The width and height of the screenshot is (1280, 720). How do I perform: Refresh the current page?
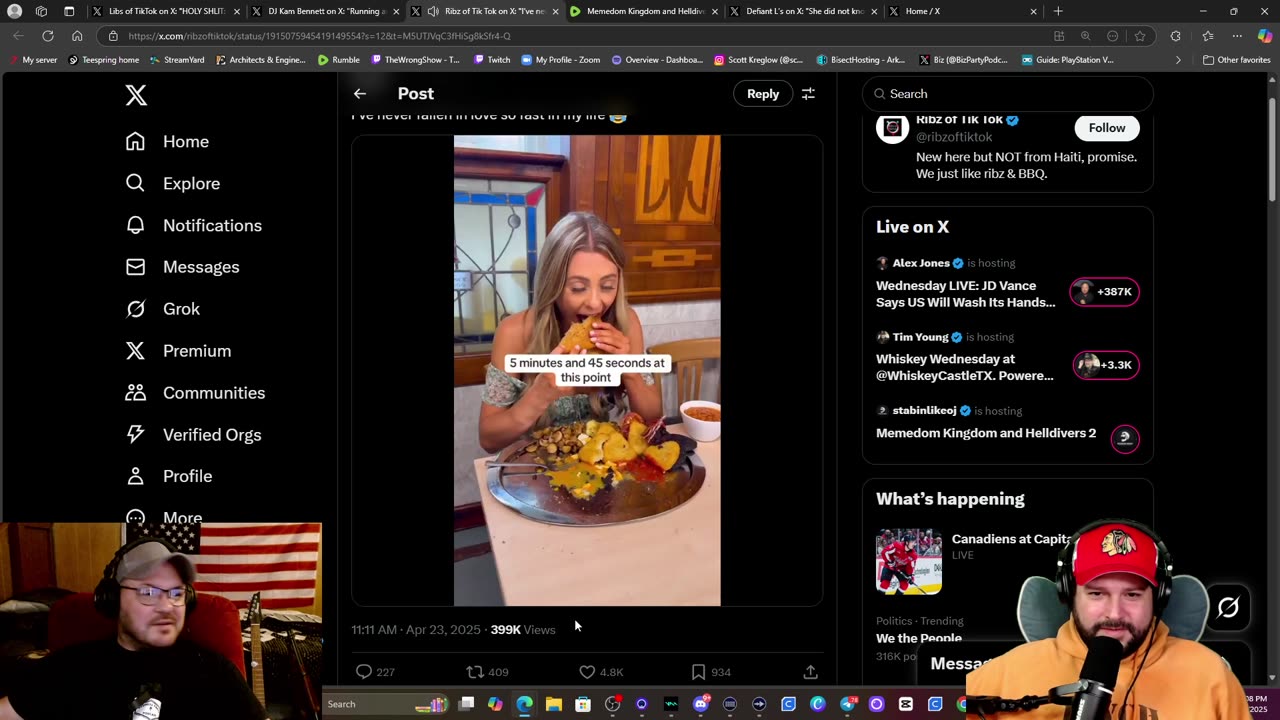(x=47, y=36)
